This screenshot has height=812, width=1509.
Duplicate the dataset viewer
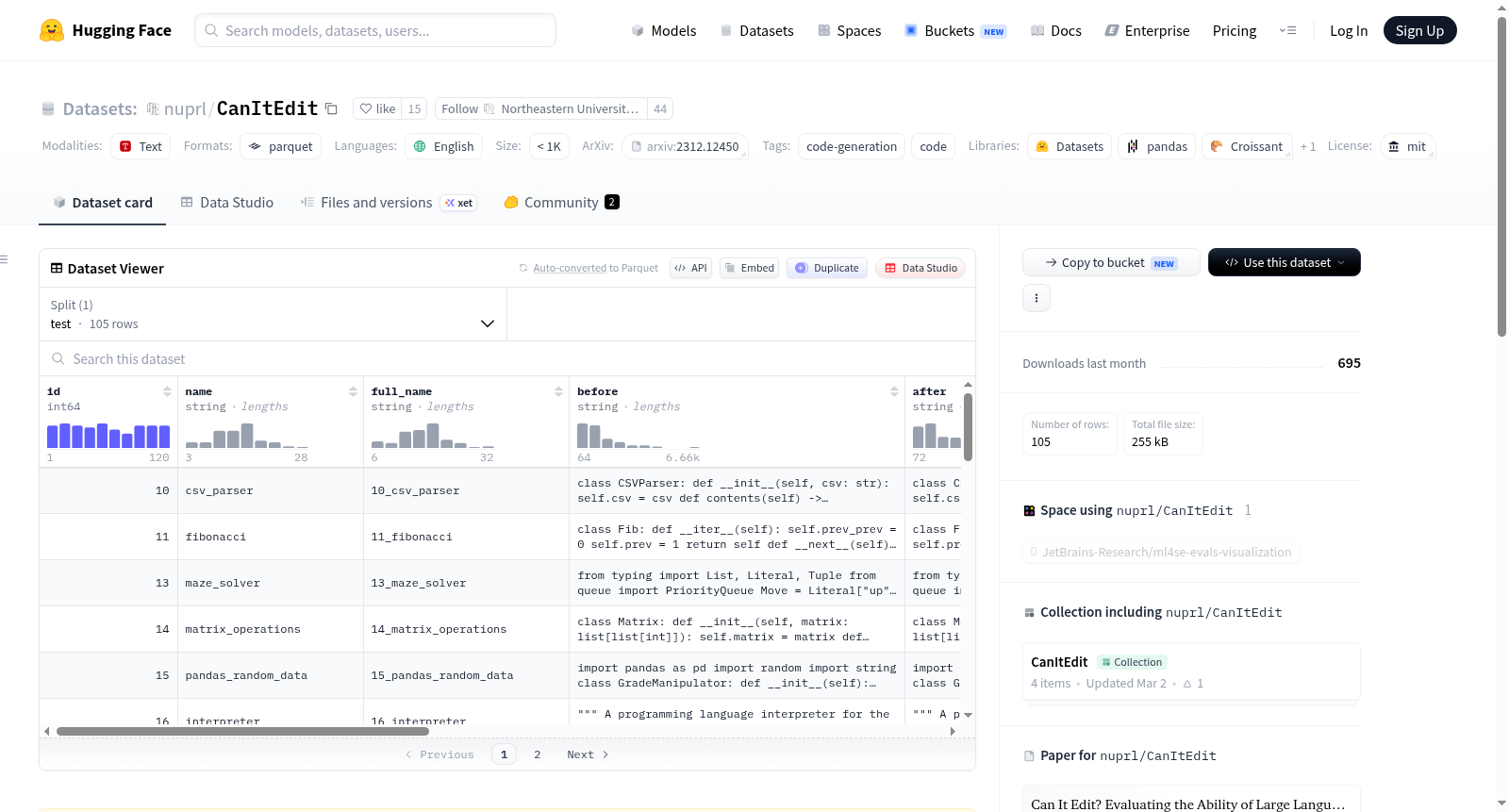coord(827,268)
